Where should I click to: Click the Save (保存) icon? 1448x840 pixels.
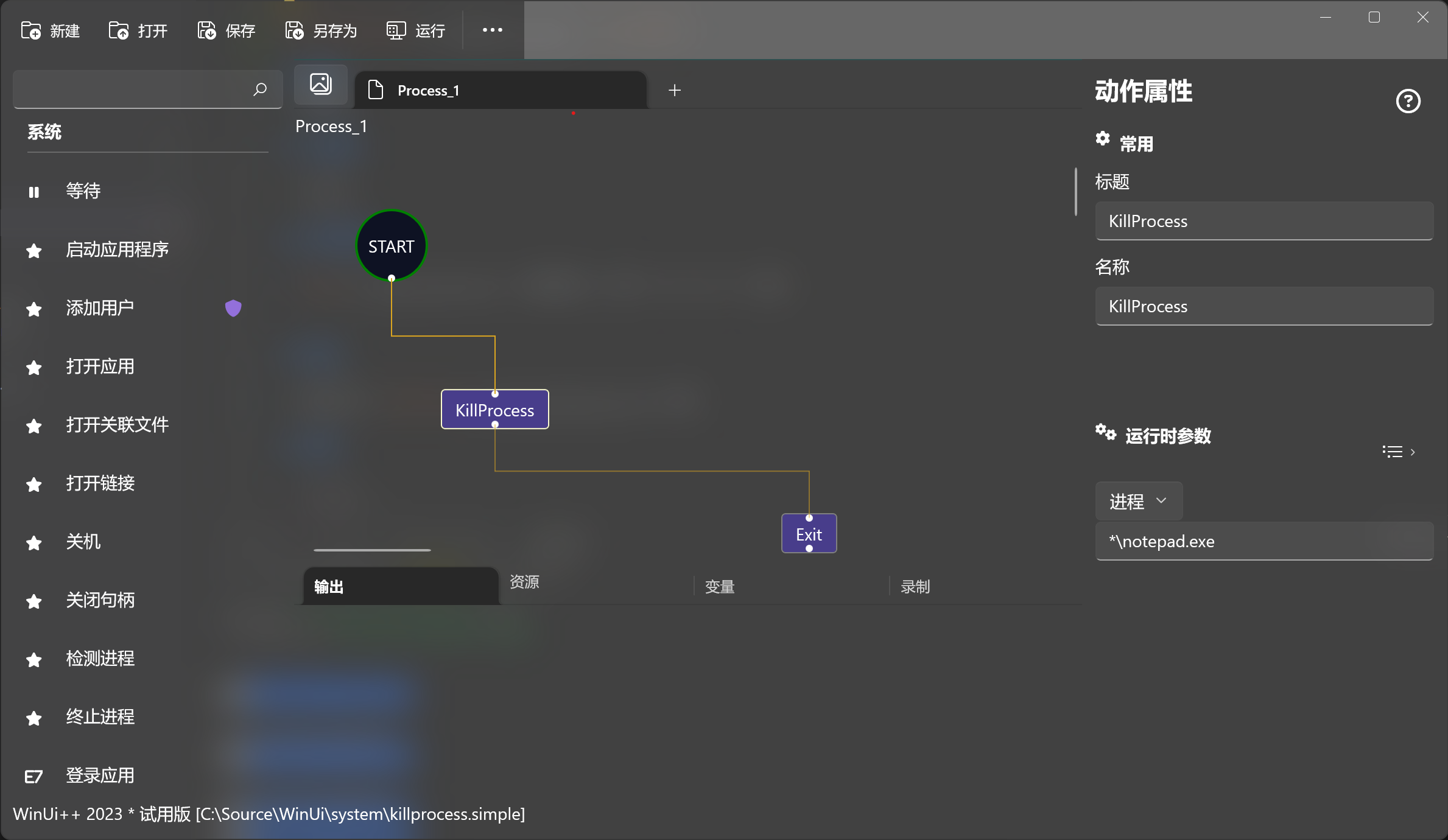click(x=206, y=30)
